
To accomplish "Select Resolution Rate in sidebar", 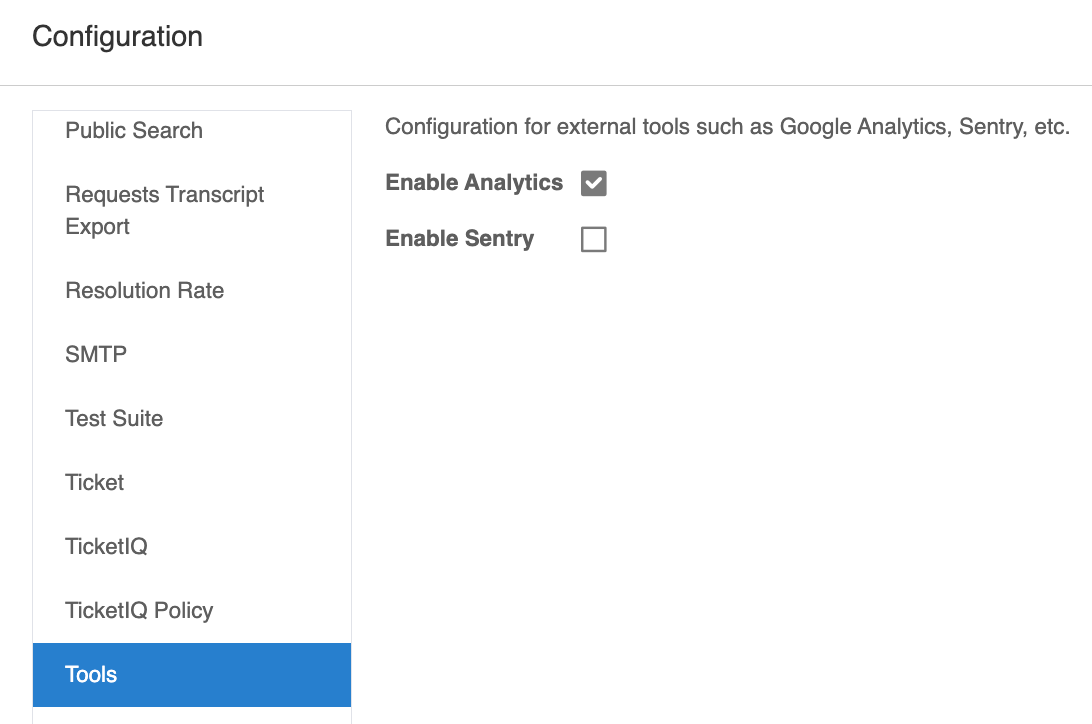I will (192, 290).
